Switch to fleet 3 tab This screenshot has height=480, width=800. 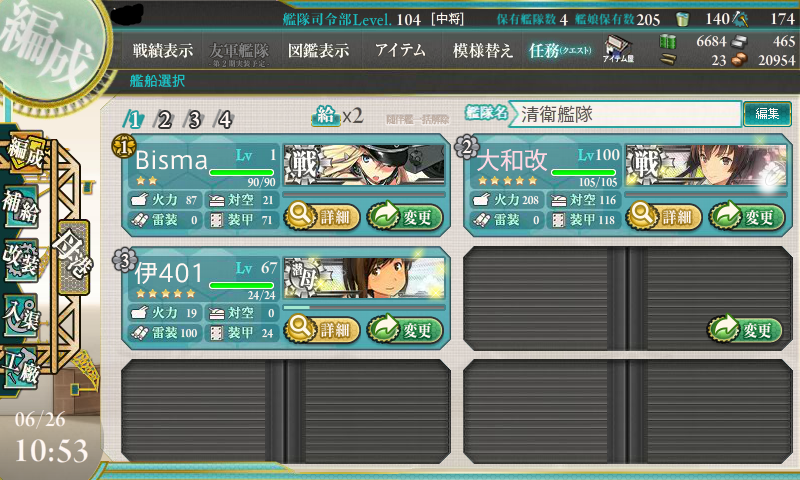click(x=194, y=119)
